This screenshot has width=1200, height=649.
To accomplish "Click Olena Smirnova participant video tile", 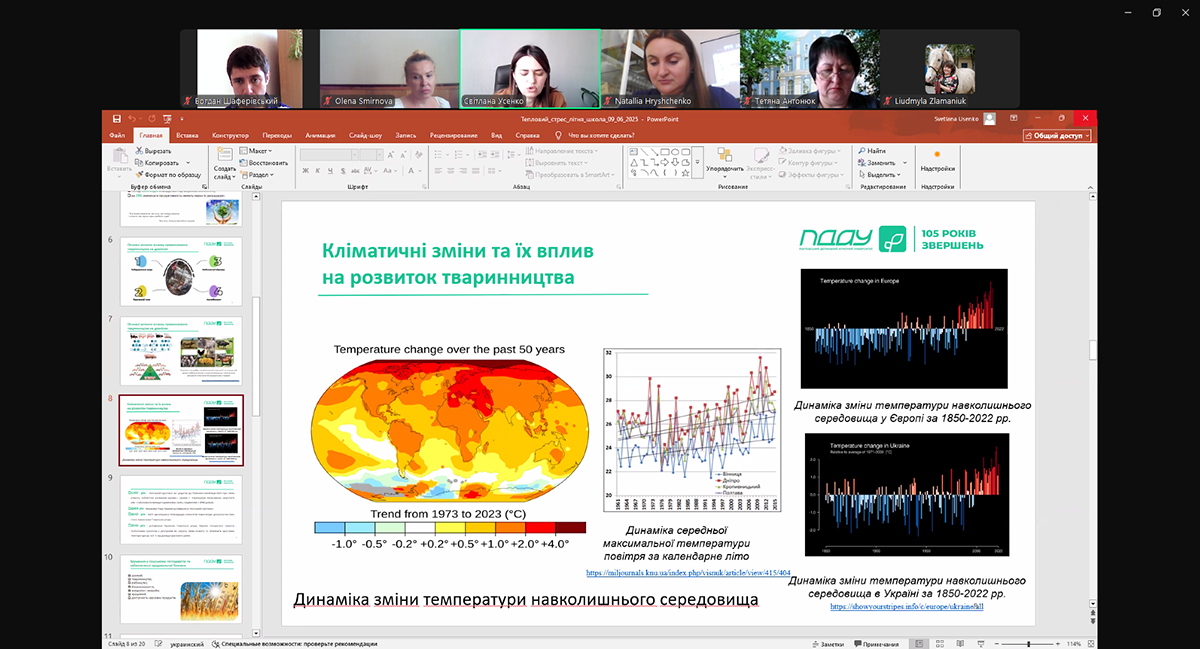I will [390, 68].
